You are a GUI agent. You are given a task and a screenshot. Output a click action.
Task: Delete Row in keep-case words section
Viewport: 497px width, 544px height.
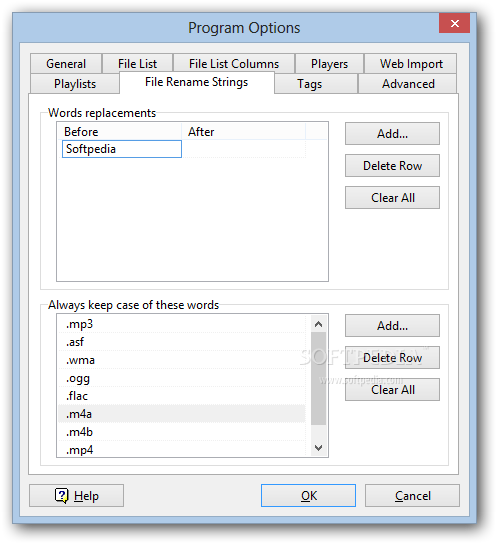click(x=392, y=357)
